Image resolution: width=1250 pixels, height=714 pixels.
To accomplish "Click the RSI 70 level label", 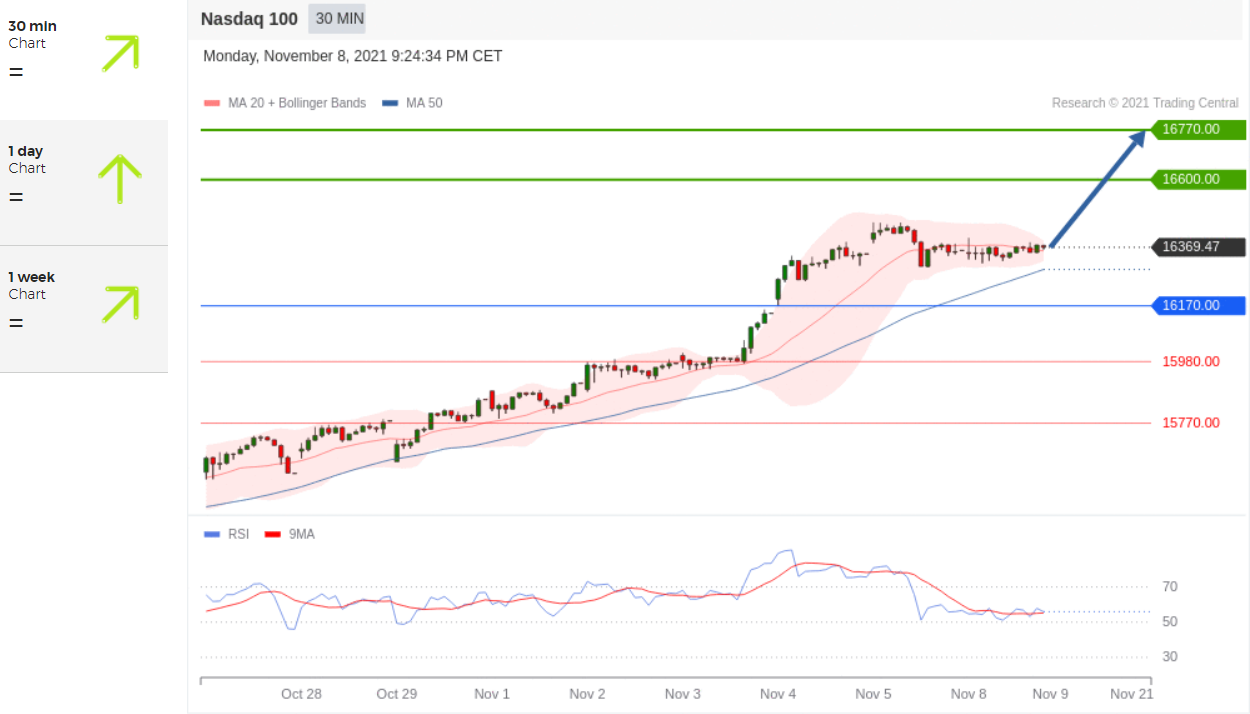I will 1170,587.
